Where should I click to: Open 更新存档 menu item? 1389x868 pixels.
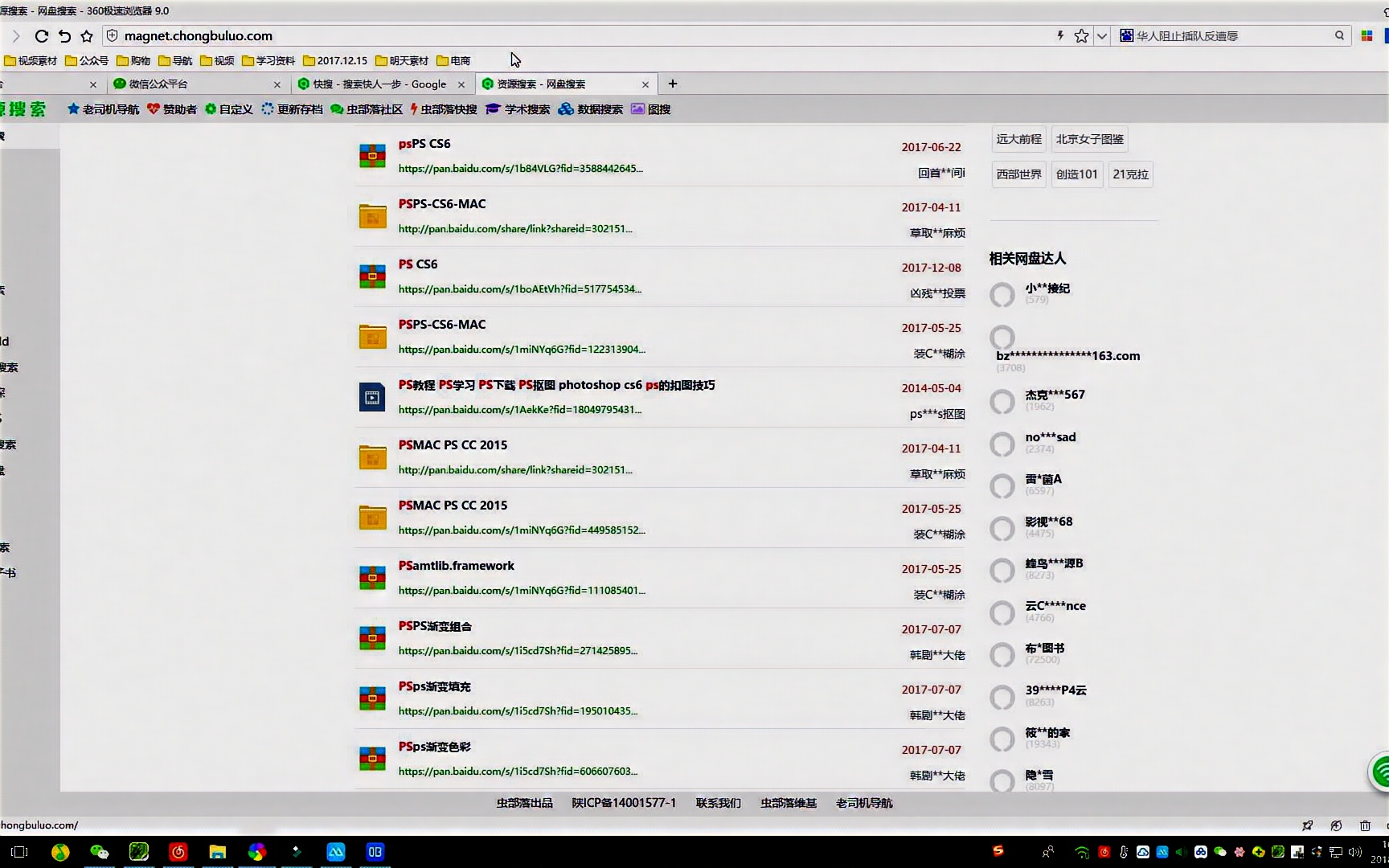(x=292, y=109)
